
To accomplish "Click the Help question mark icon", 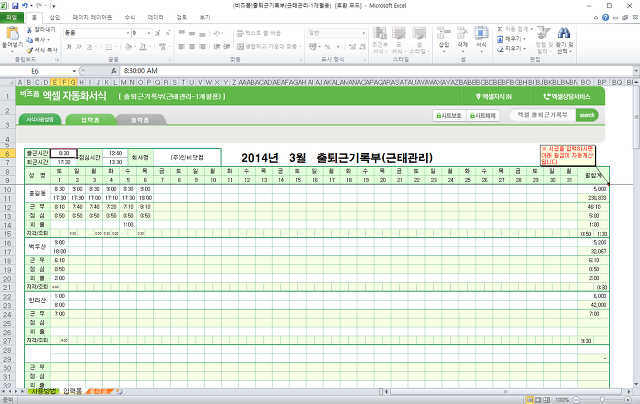I will coord(605,18).
